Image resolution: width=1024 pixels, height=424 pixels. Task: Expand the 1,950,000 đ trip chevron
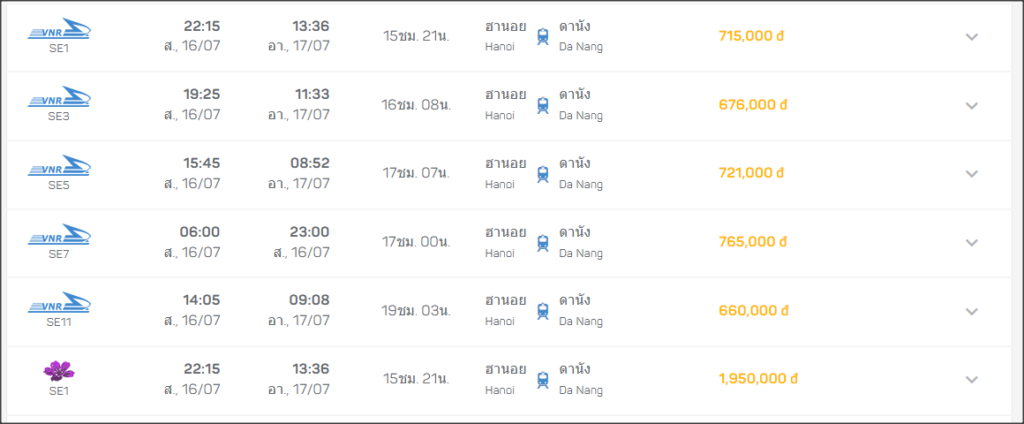[x=972, y=380]
